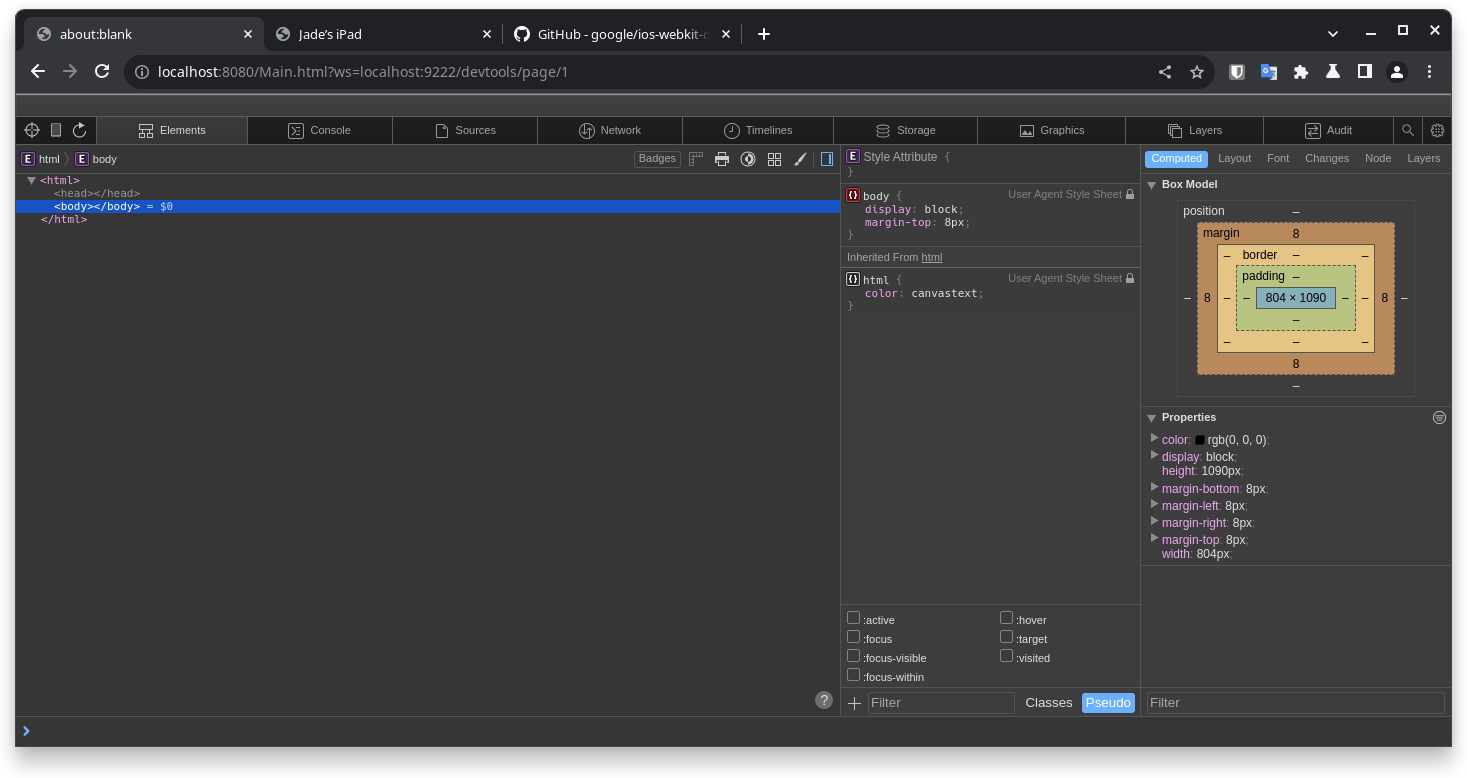This screenshot has height=778, width=1467.
Task: Click the black color swatch for color property
Action: click(x=1200, y=440)
